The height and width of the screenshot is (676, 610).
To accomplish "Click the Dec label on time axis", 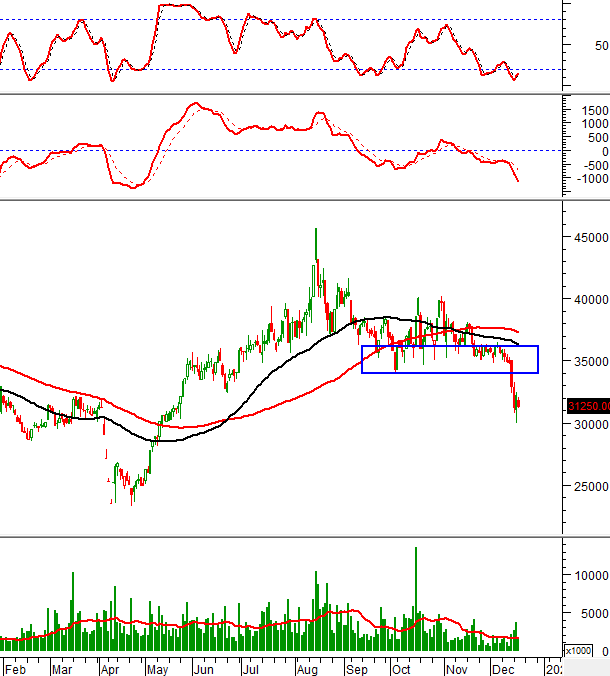I will (505, 667).
